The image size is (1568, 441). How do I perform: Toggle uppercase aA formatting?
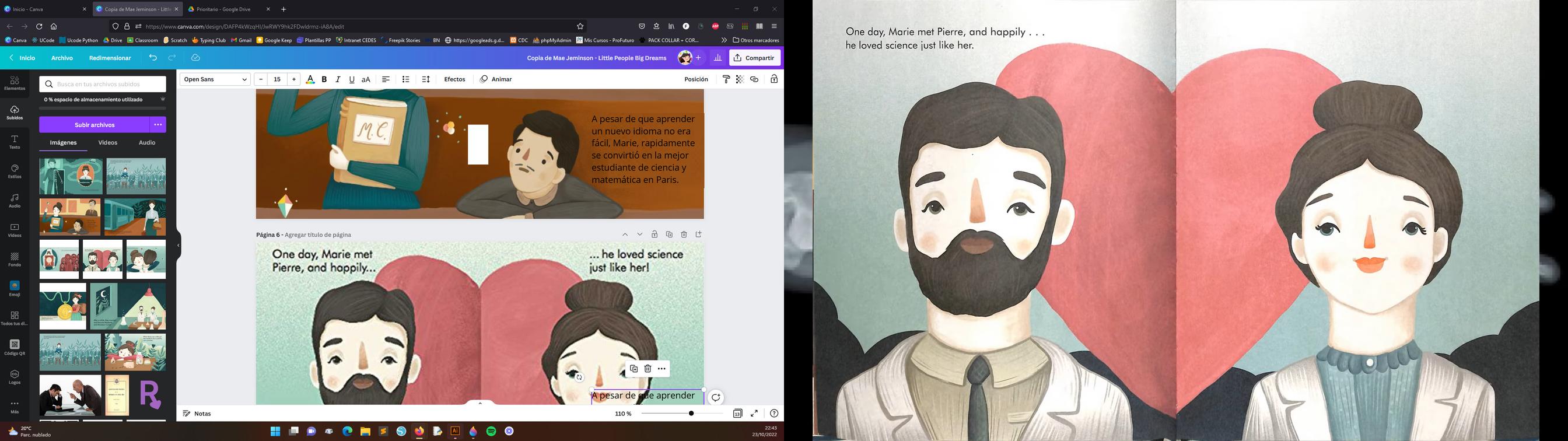(x=366, y=79)
